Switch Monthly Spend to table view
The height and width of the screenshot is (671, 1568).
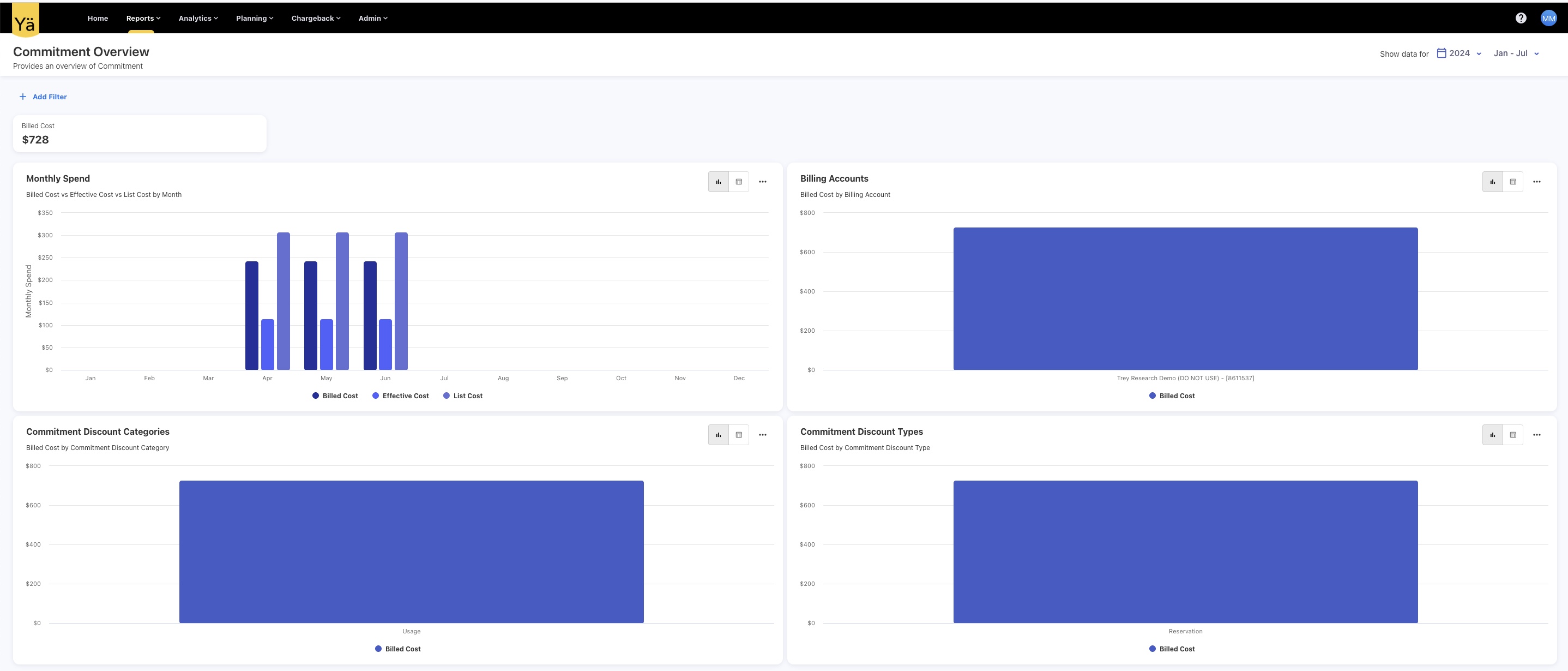(738, 182)
